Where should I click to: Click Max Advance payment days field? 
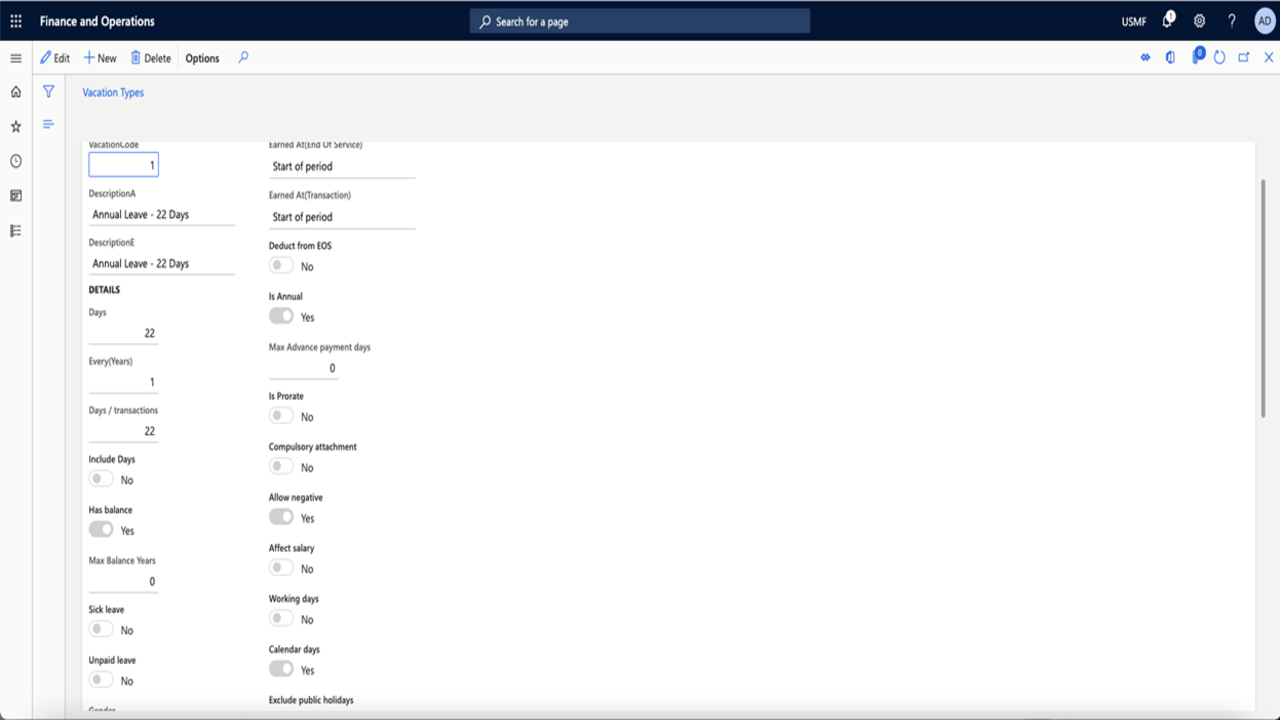pyautogui.click(x=303, y=368)
